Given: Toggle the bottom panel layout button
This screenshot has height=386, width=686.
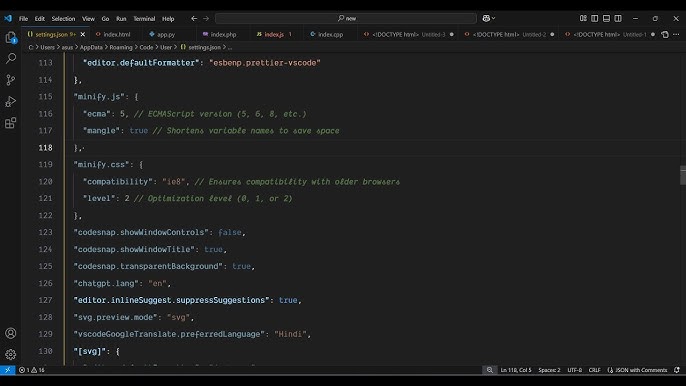Looking at the screenshot, I should pyautogui.click(x=606, y=18).
